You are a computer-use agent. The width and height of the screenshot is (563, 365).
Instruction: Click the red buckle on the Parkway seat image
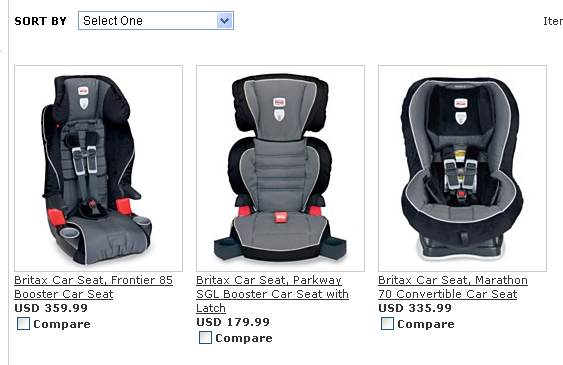tap(280, 217)
